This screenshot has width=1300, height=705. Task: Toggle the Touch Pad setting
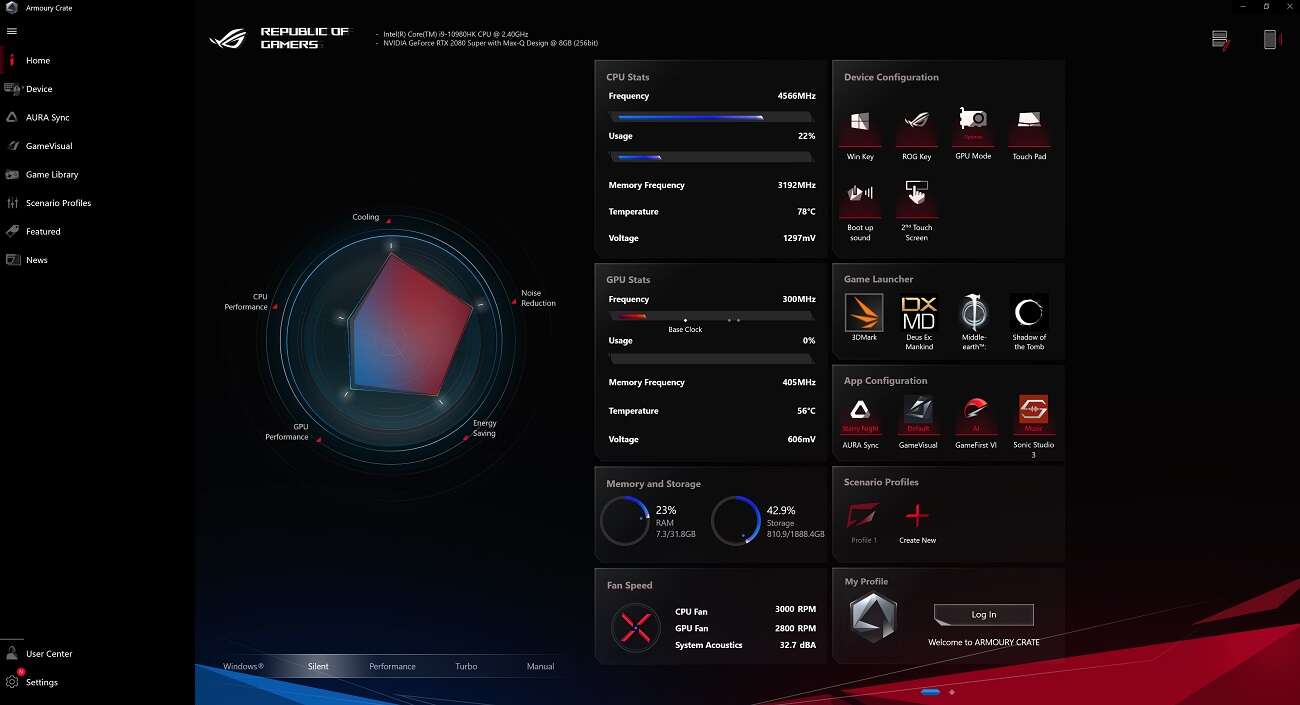point(1028,125)
